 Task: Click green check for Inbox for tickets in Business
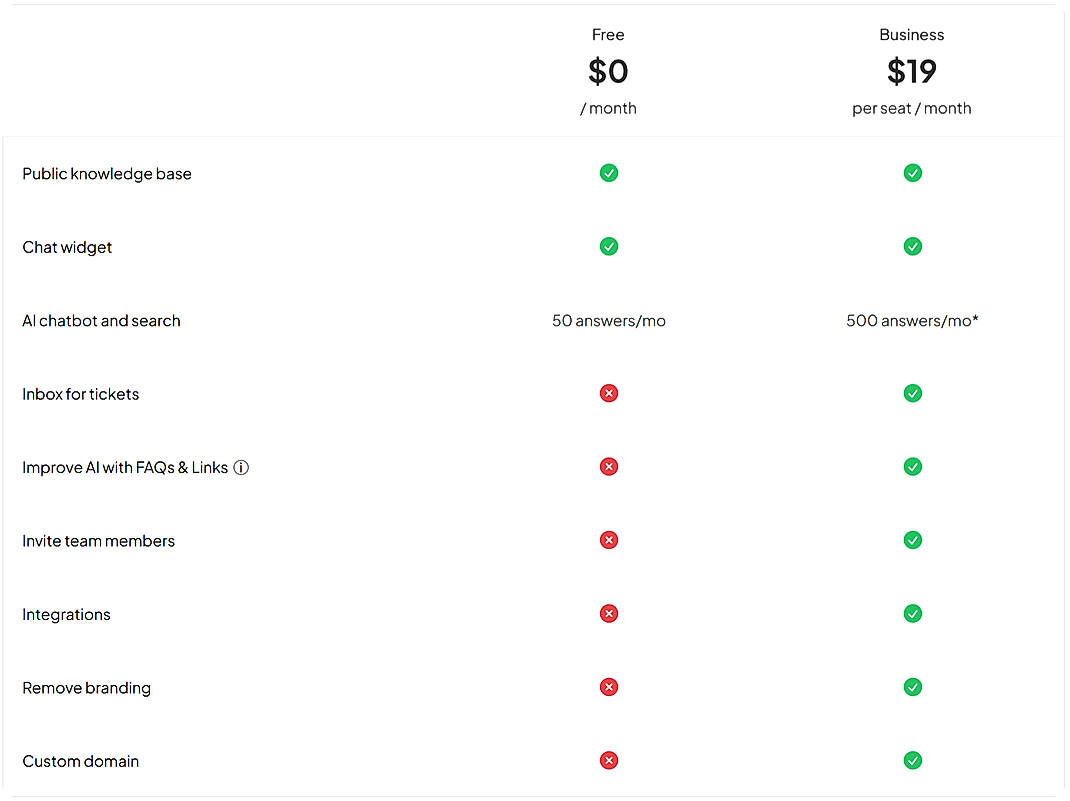coord(912,393)
